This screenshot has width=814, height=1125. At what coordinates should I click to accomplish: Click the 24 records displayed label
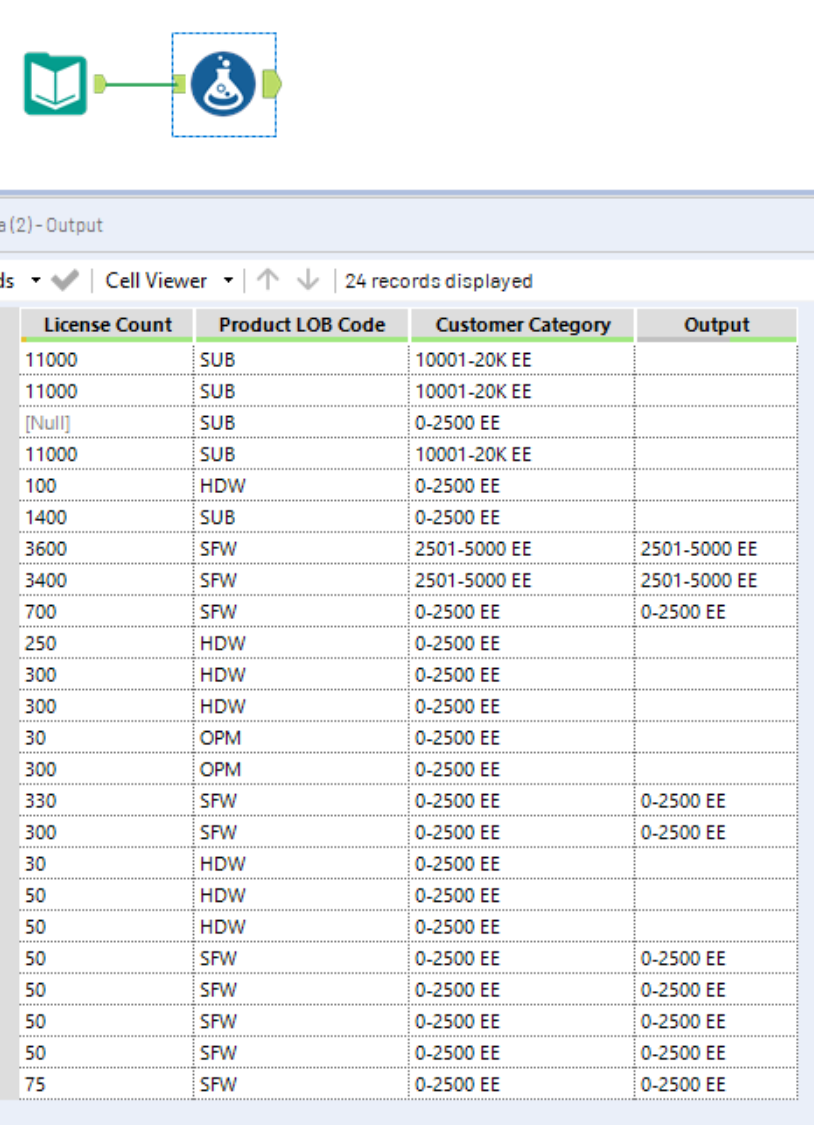click(437, 281)
